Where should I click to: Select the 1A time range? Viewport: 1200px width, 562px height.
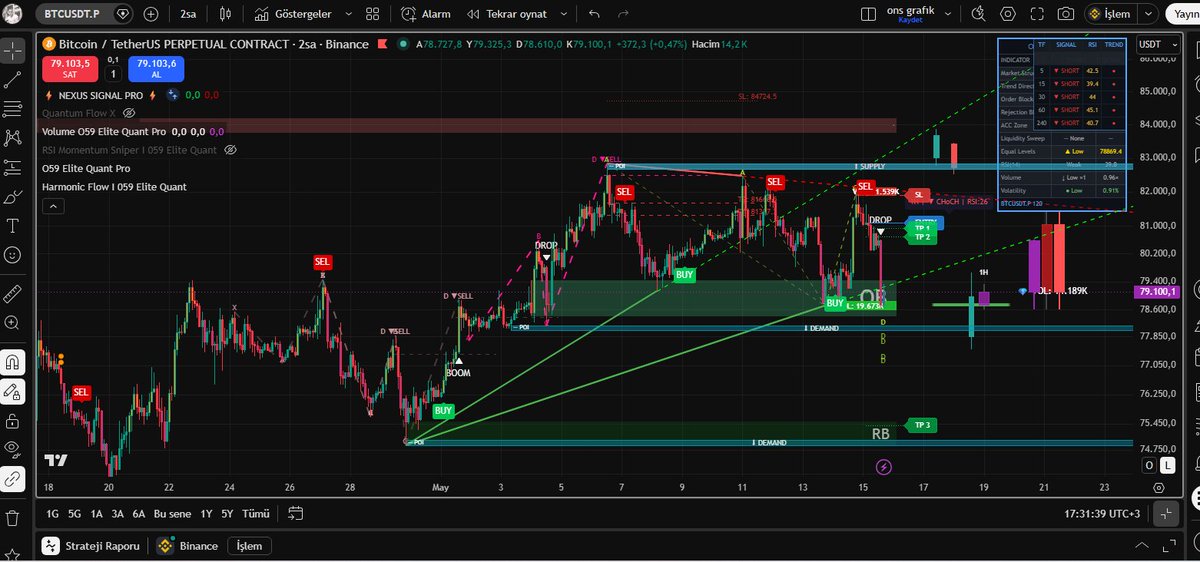[97, 513]
